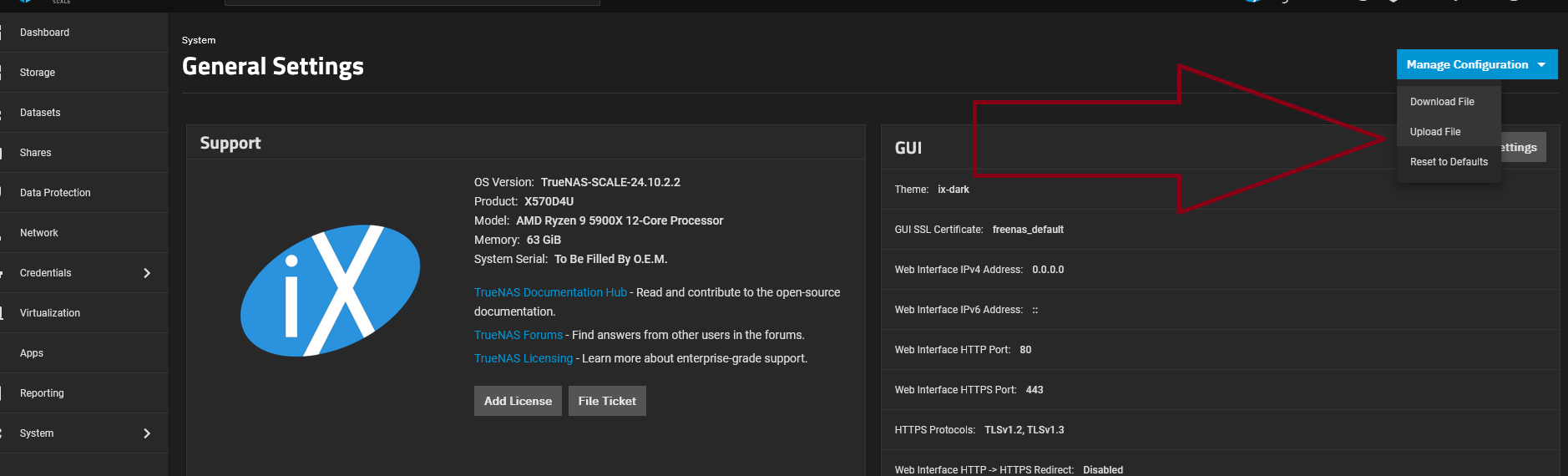Click the OS Version TrueNAS-SCALE-24.10.2.2 text

pyautogui.click(x=577, y=182)
